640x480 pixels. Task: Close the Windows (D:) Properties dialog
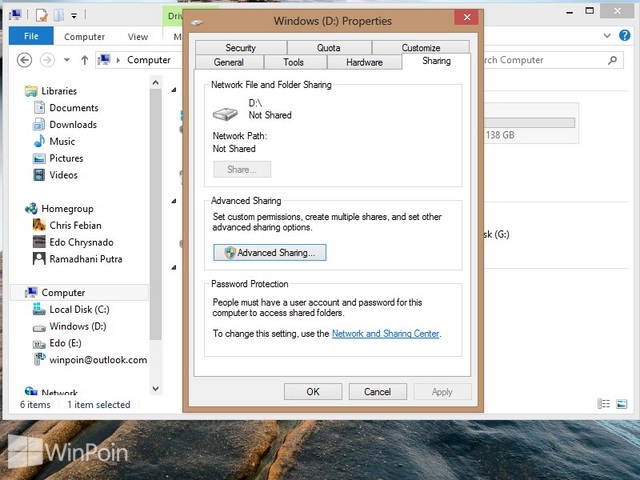click(467, 17)
